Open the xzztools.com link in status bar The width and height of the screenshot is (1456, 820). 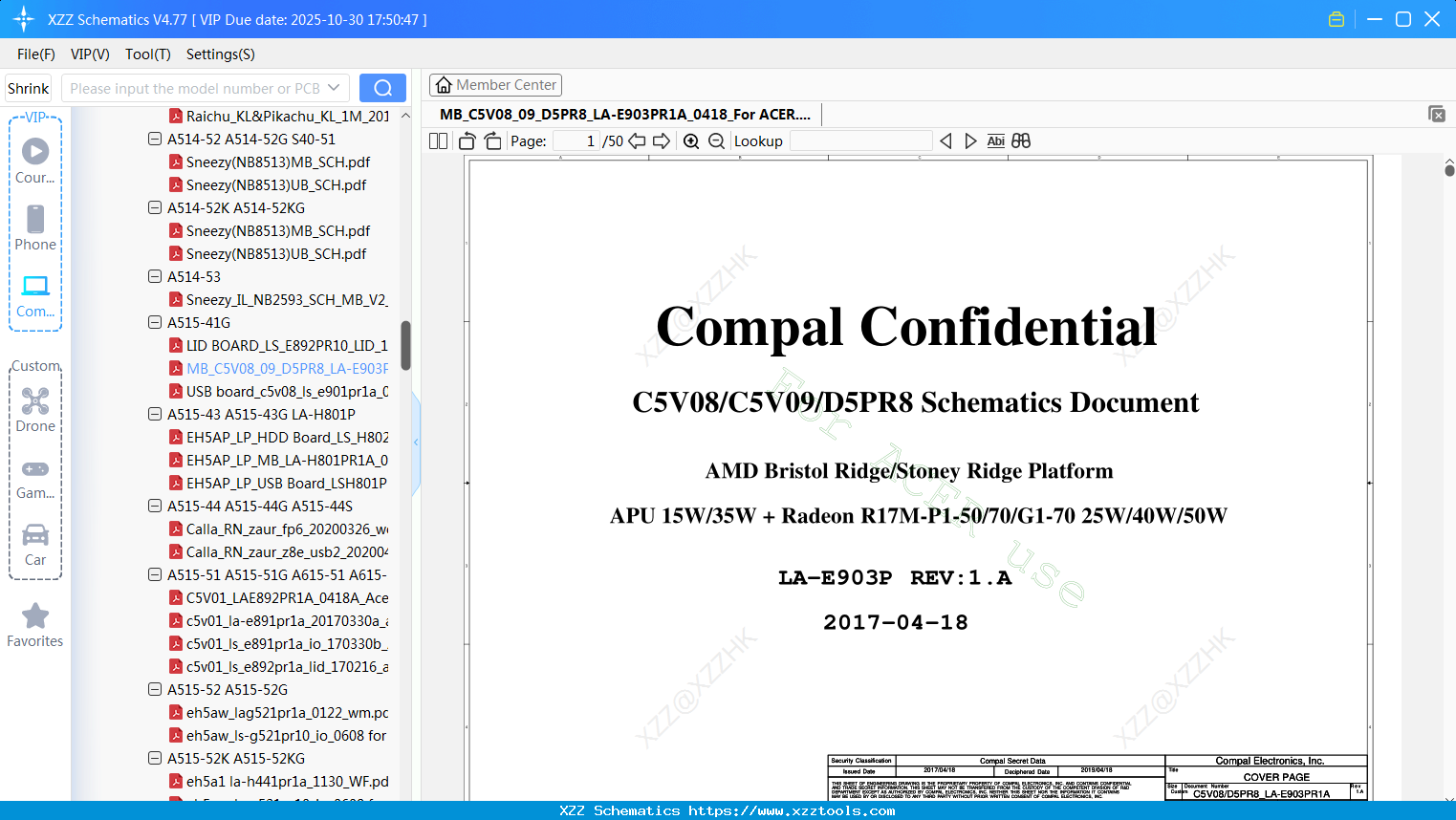click(792, 810)
